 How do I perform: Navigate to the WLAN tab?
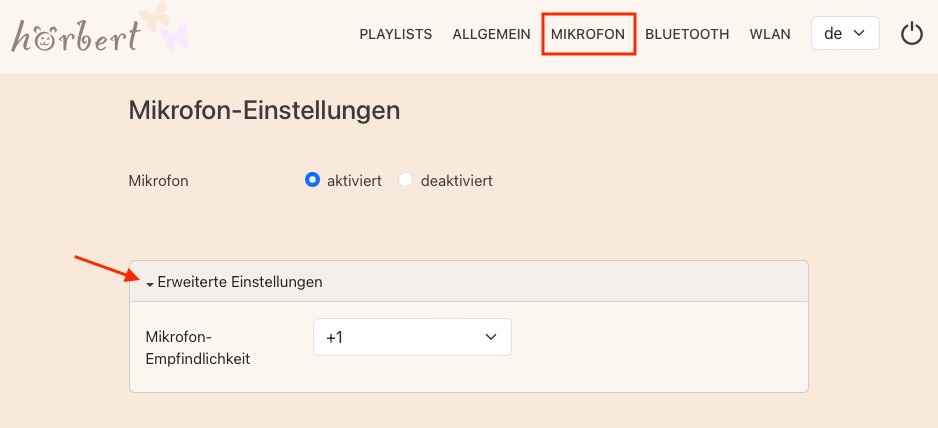pyautogui.click(x=770, y=34)
